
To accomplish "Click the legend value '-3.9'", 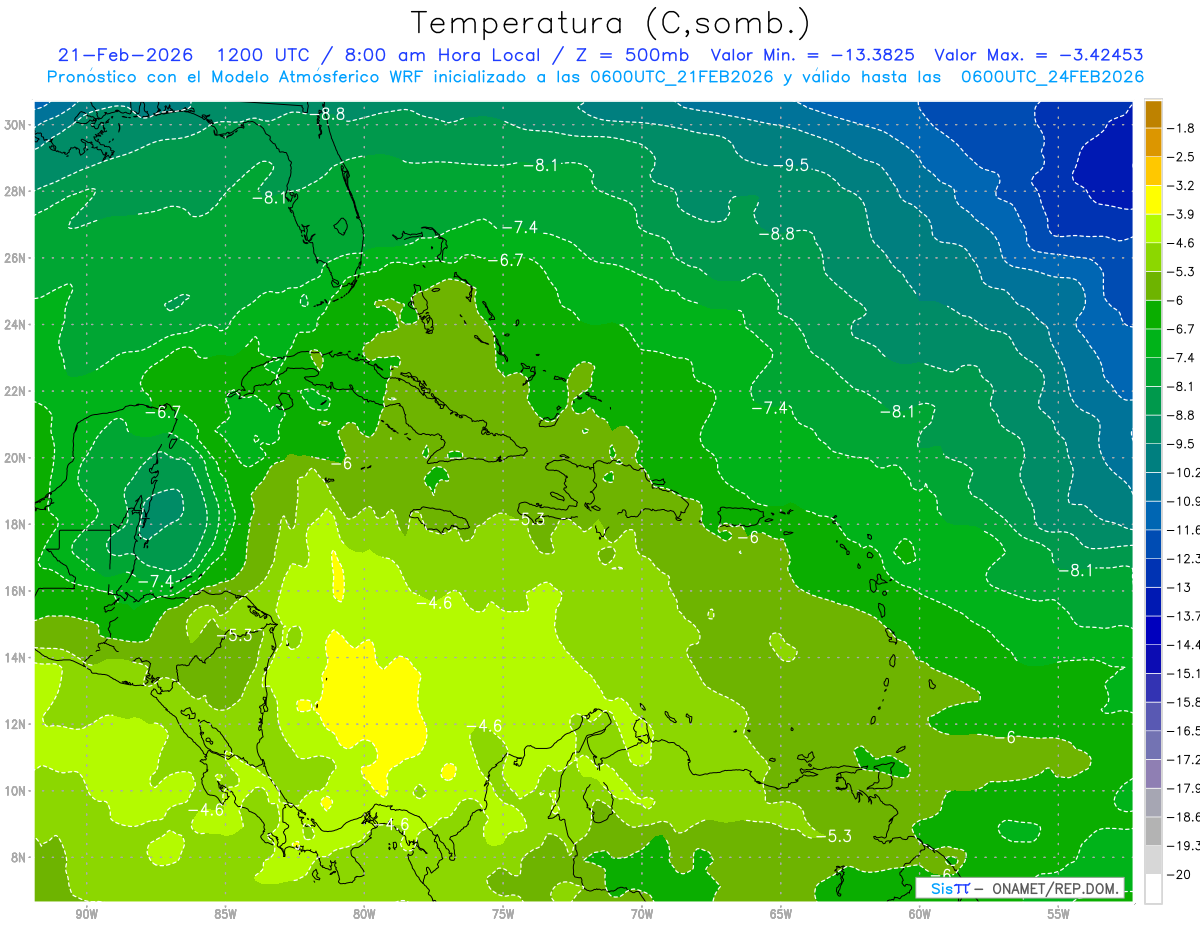I will 1182,214.
